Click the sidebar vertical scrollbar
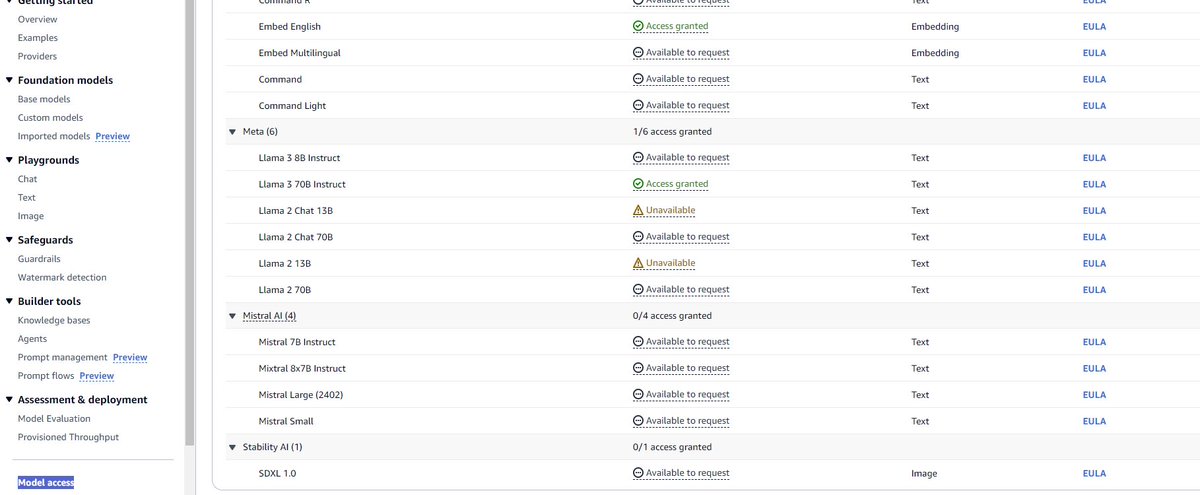This screenshot has height=495, width=1200. pos(190,222)
